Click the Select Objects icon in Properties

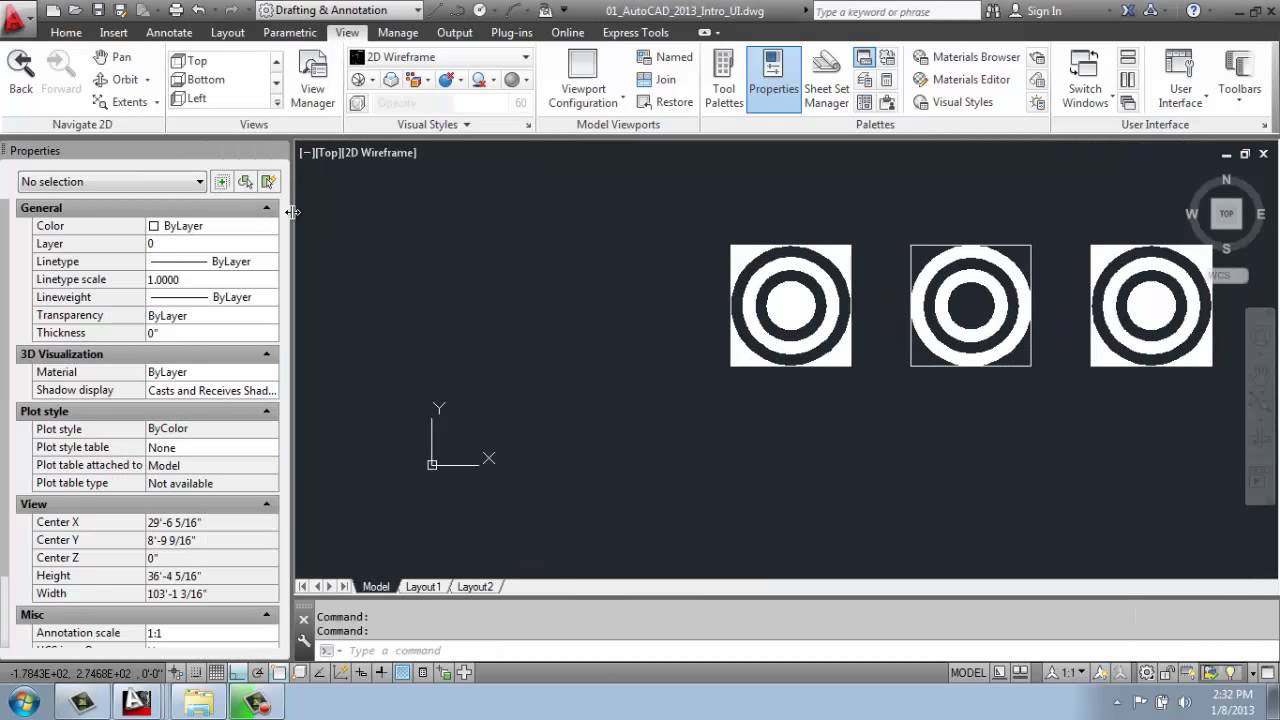[x=245, y=181]
